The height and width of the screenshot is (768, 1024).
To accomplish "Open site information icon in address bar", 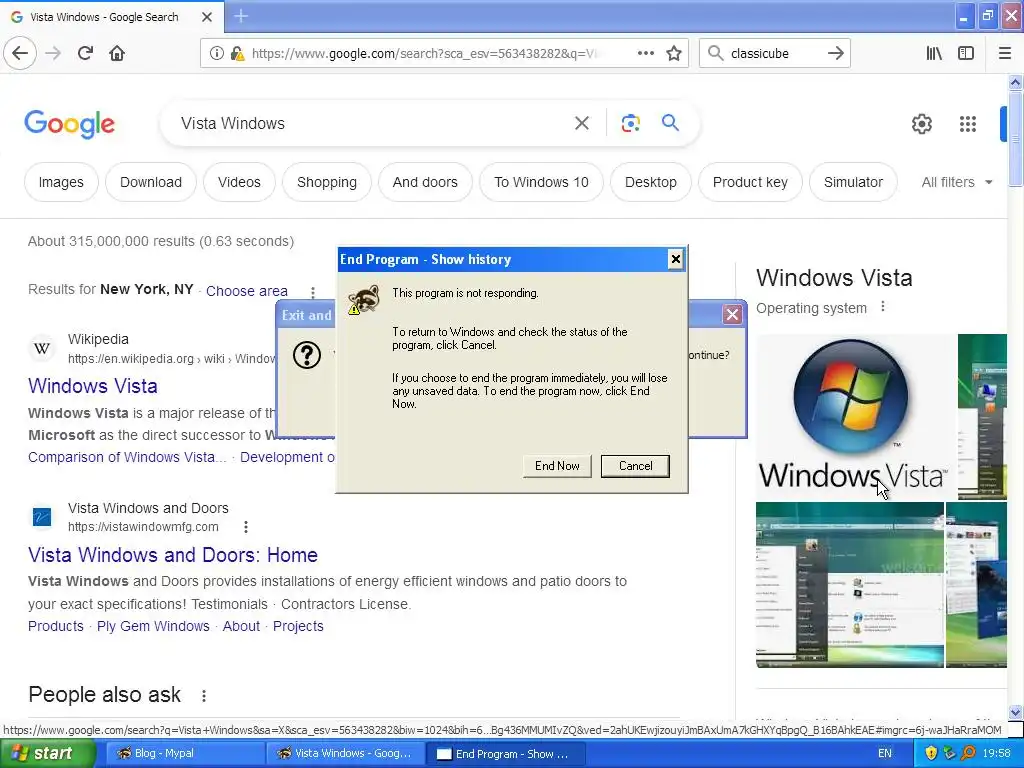I will (x=216, y=54).
